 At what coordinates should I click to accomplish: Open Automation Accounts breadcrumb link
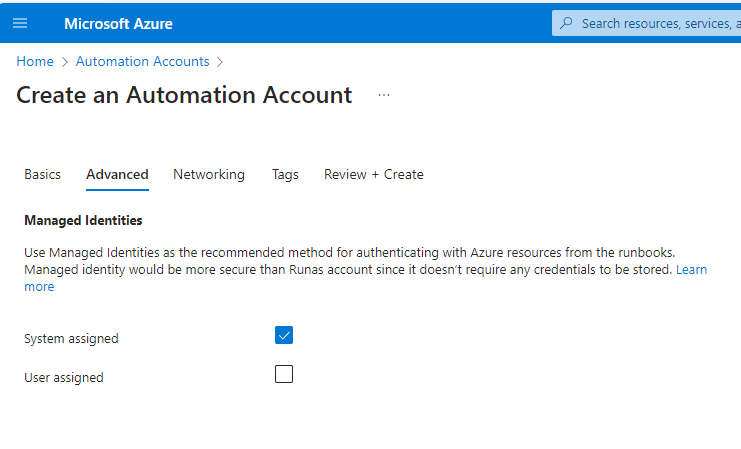click(142, 61)
